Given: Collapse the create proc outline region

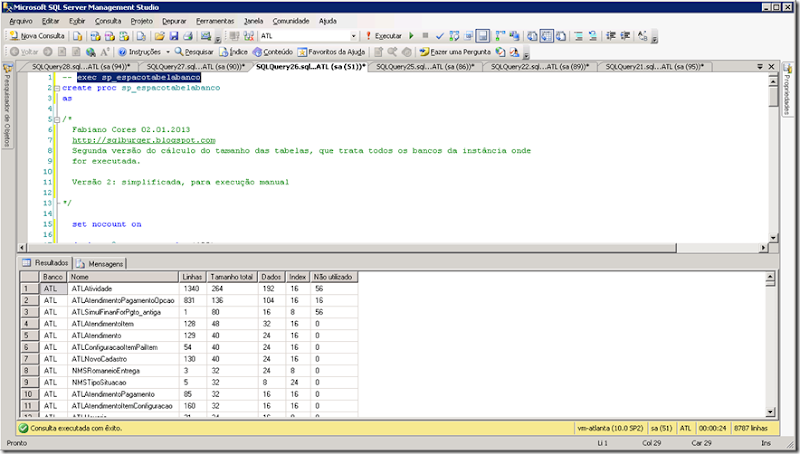Looking at the screenshot, I should pos(57,88).
